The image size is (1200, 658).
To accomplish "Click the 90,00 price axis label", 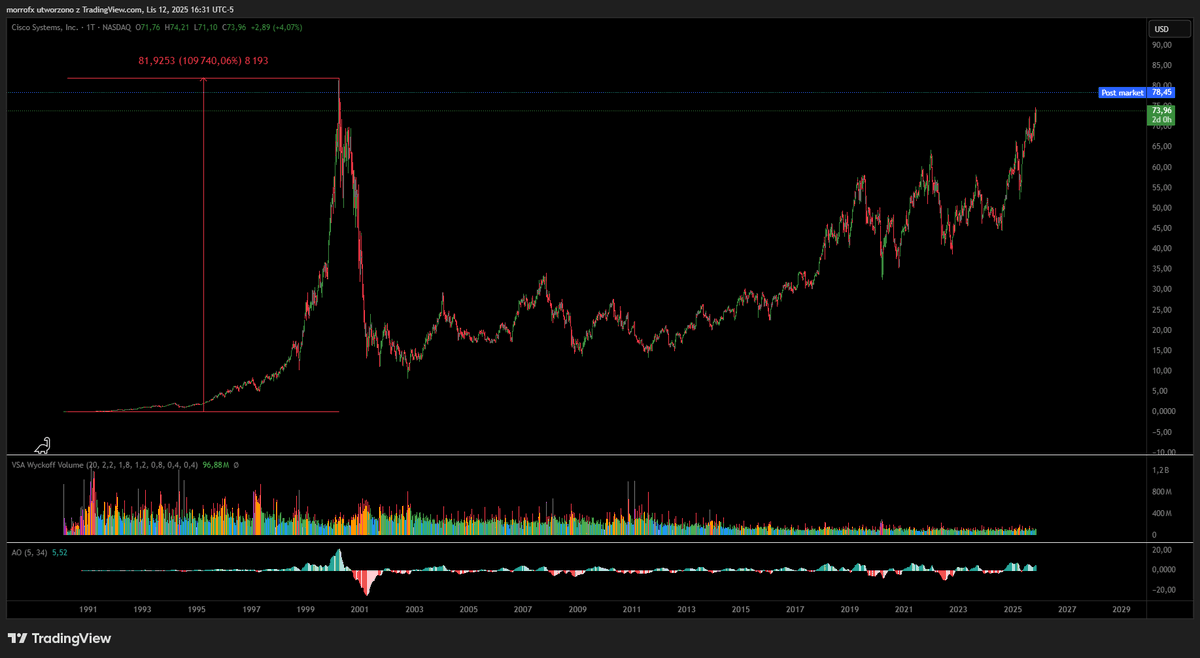I will 1162,45.
